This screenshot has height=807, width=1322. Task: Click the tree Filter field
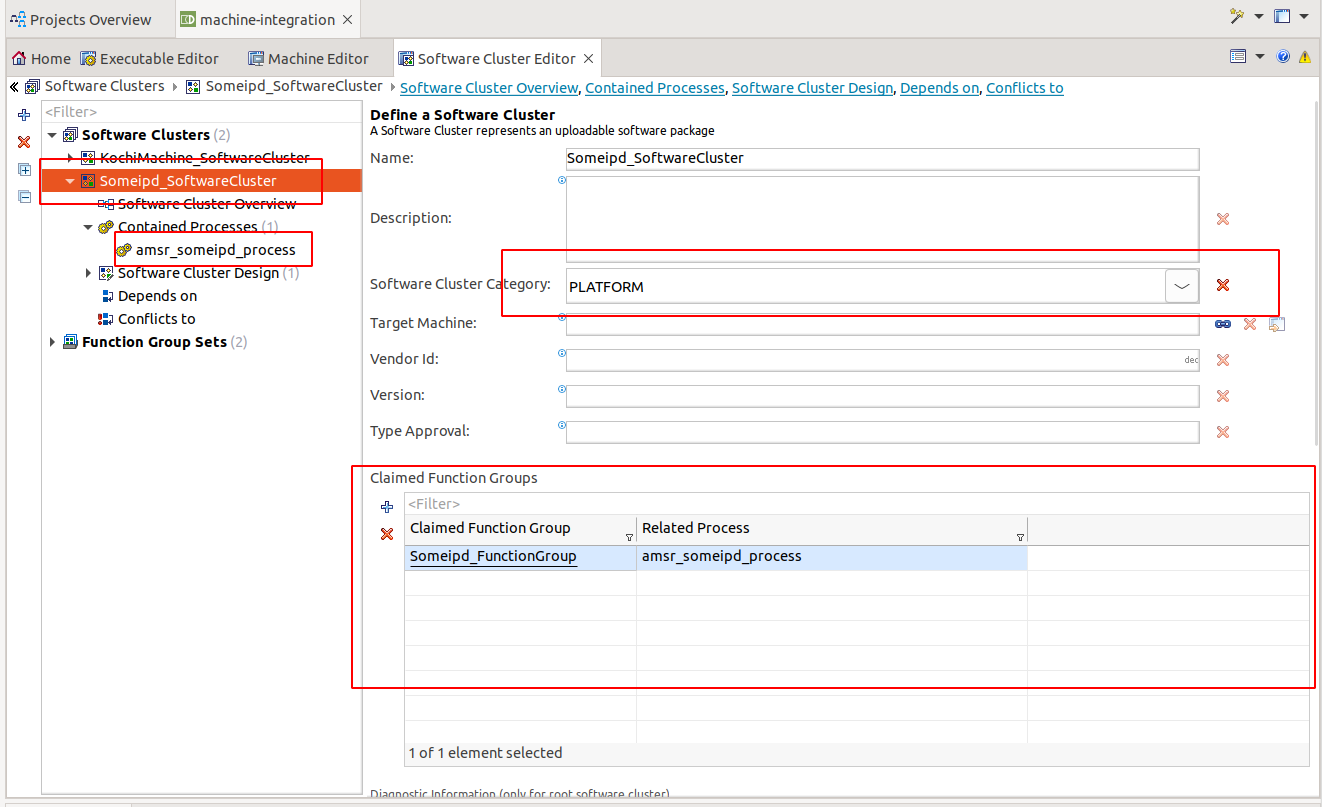201,112
